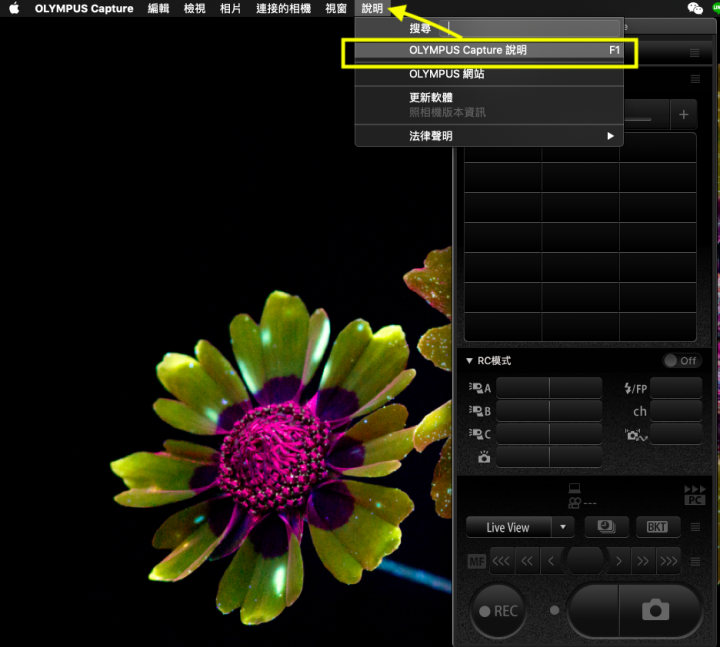Move focus far-left with triple arrow
720x647 pixels.
tap(501, 561)
